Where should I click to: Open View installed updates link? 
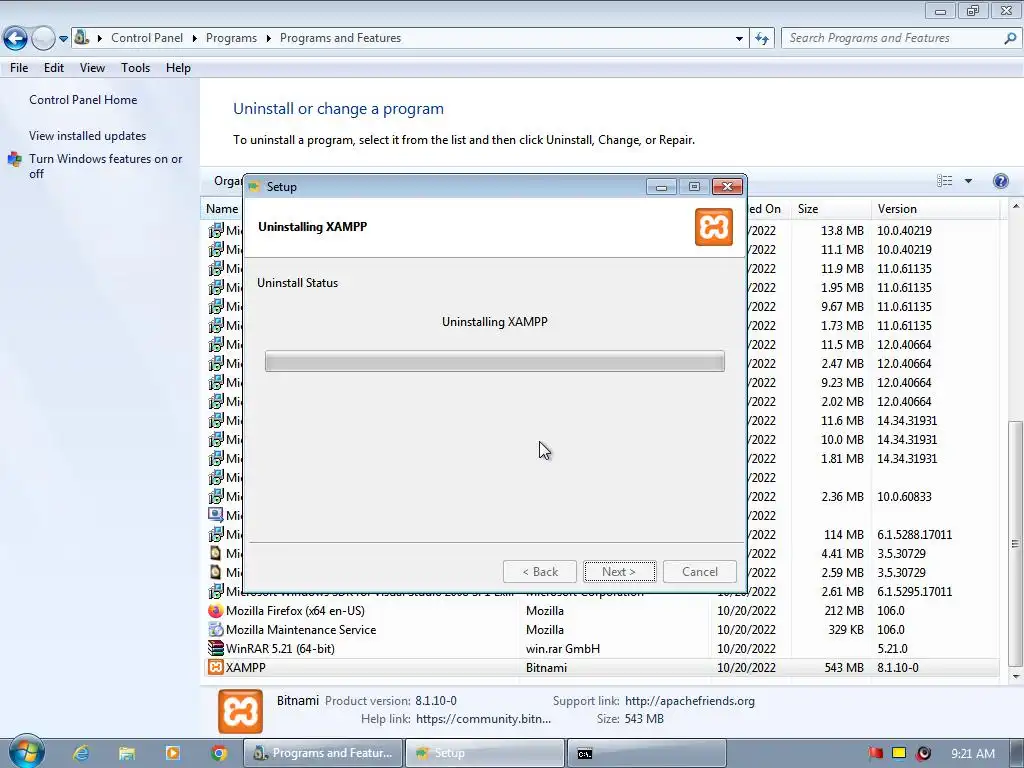click(88, 136)
